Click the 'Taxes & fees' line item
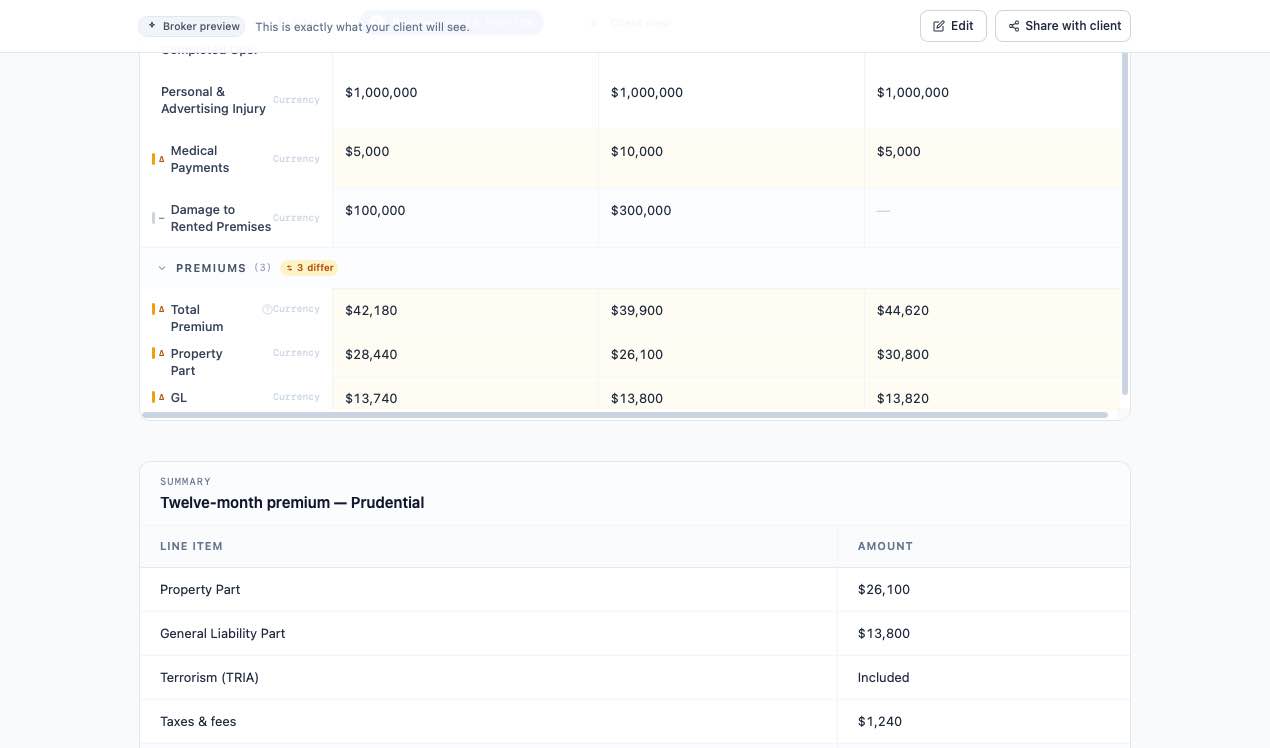This screenshot has height=748, width=1270. pos(198,722)
